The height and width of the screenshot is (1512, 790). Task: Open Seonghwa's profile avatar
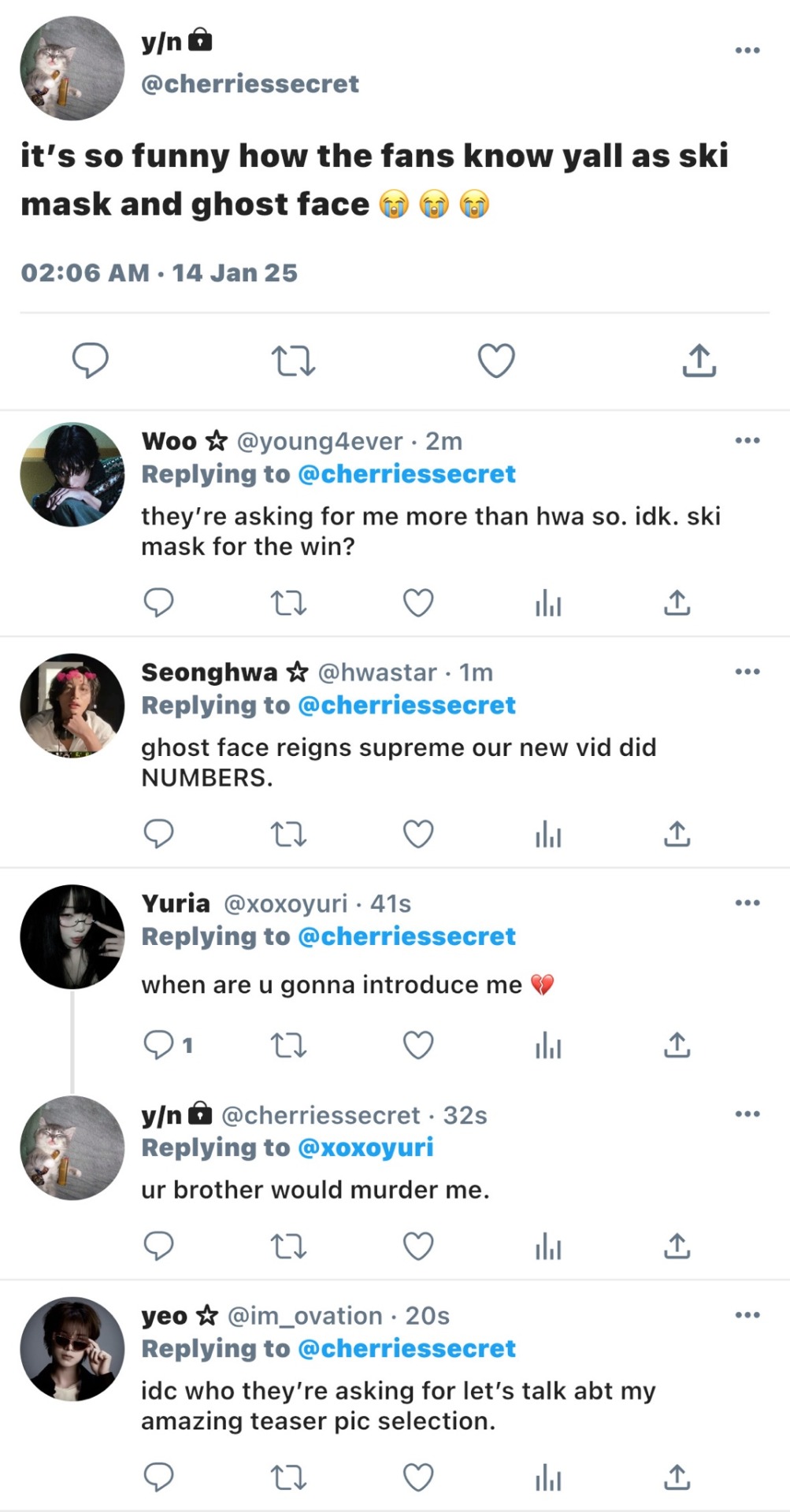click(72, 706)
